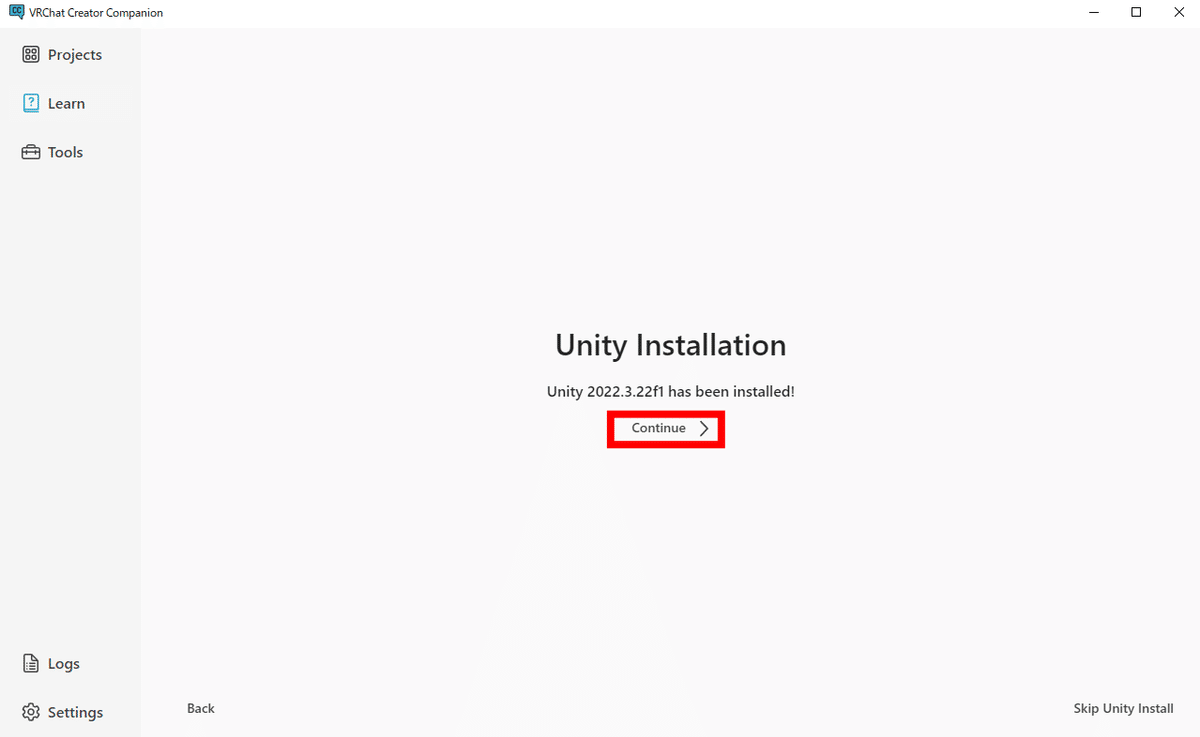1200x737 pixels.
Task: Choose Skip Unity Install link
Action: point(1124,708)
